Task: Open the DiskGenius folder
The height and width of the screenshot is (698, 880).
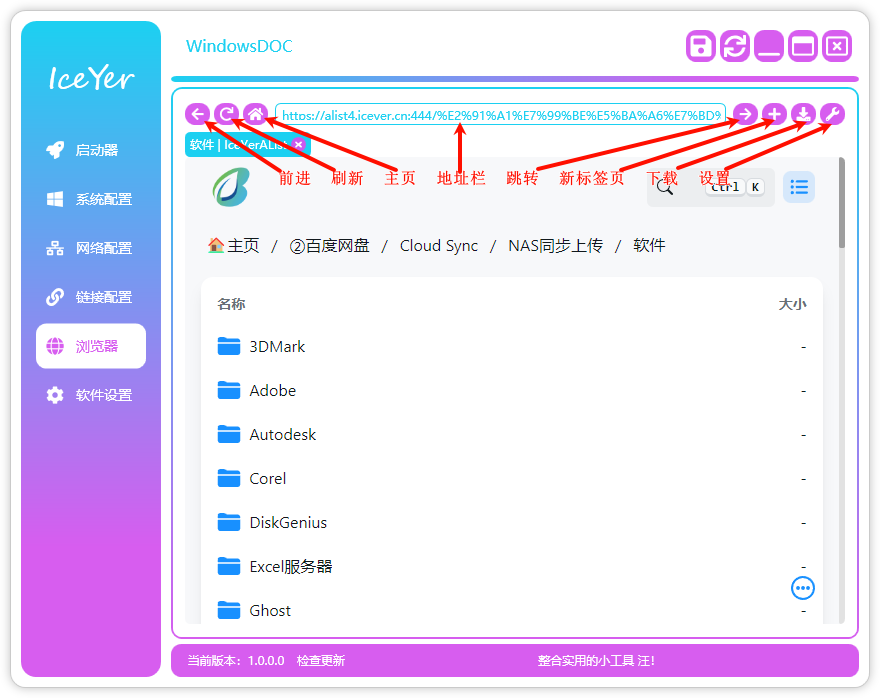Action: click(x=512, y=522)
